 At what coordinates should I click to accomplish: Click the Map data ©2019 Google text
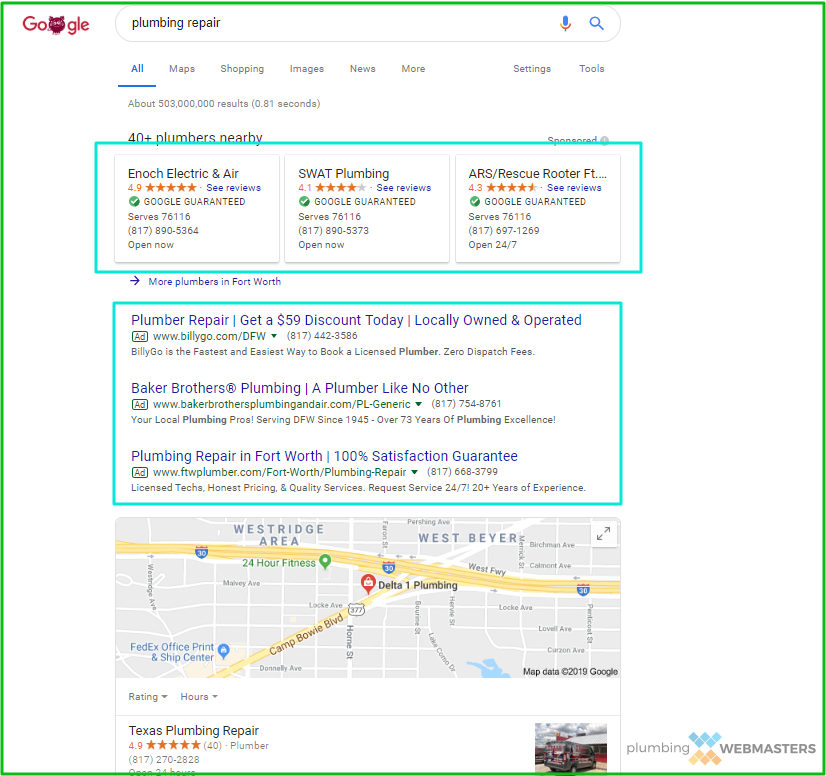click(x=570, y=671)
